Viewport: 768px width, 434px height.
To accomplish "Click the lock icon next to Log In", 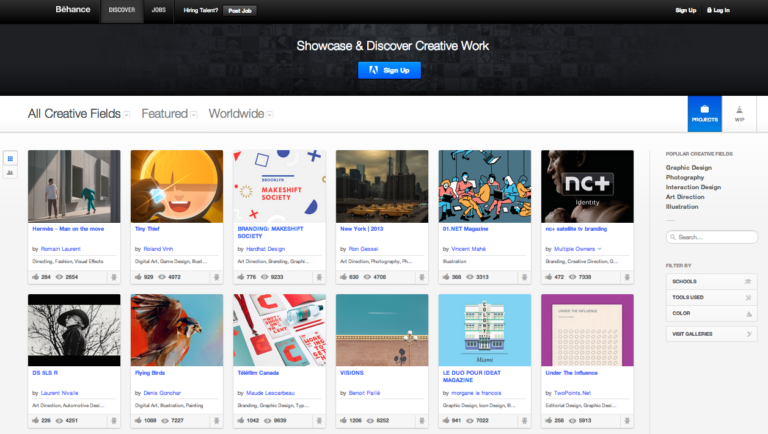I will click(x=709, y=10).
